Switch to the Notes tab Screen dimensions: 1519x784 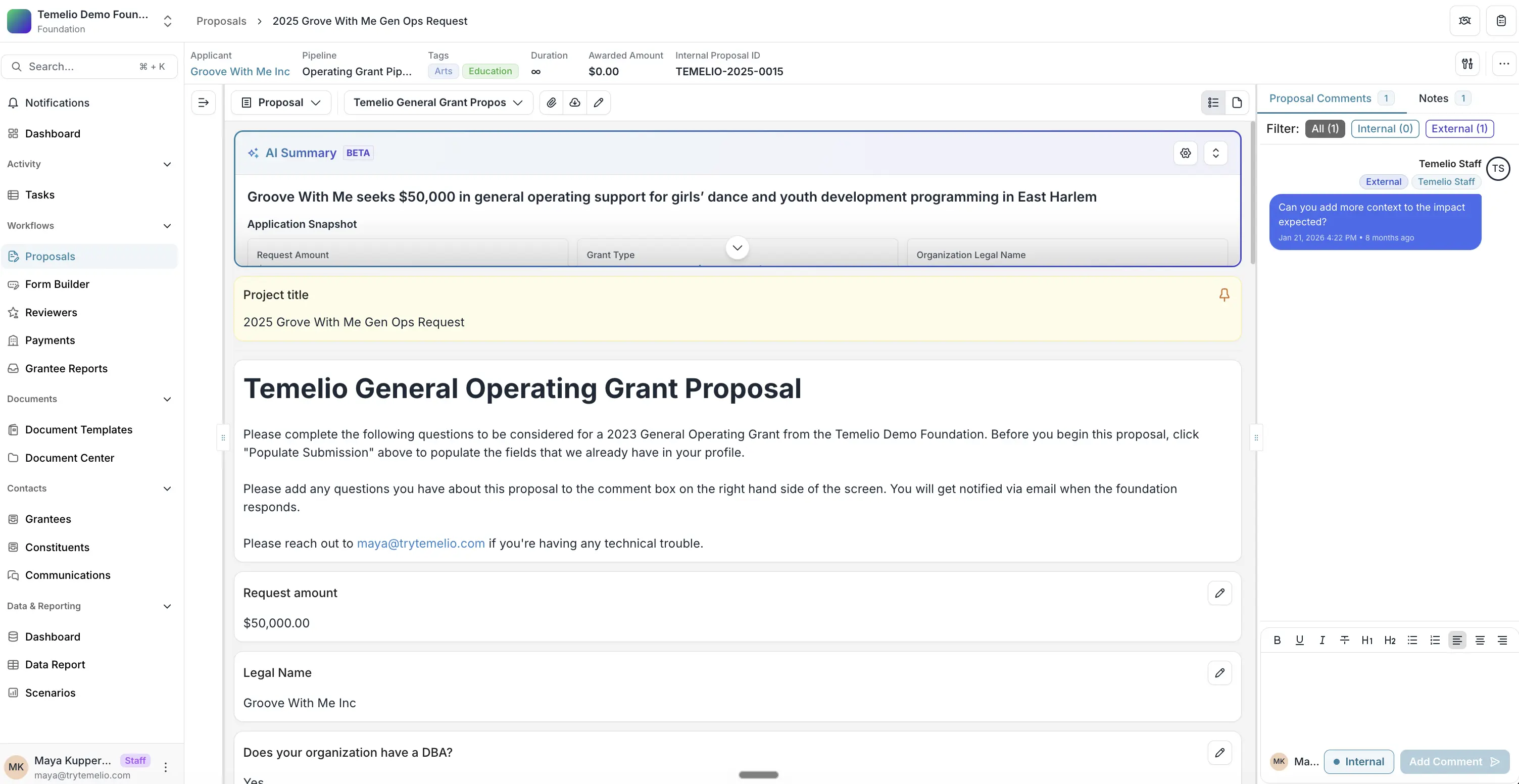1444,99
